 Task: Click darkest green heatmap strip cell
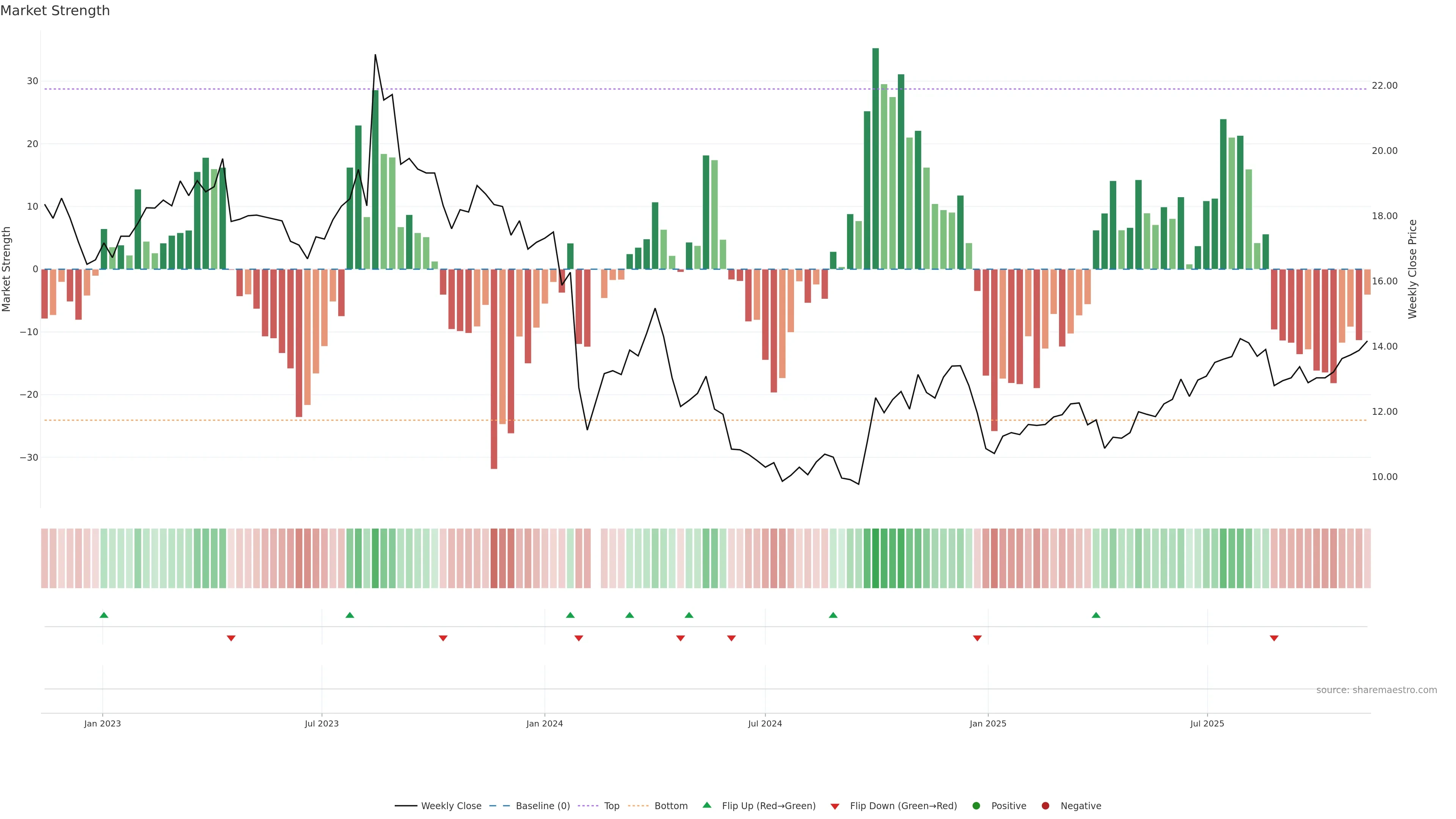click(875, 559)
